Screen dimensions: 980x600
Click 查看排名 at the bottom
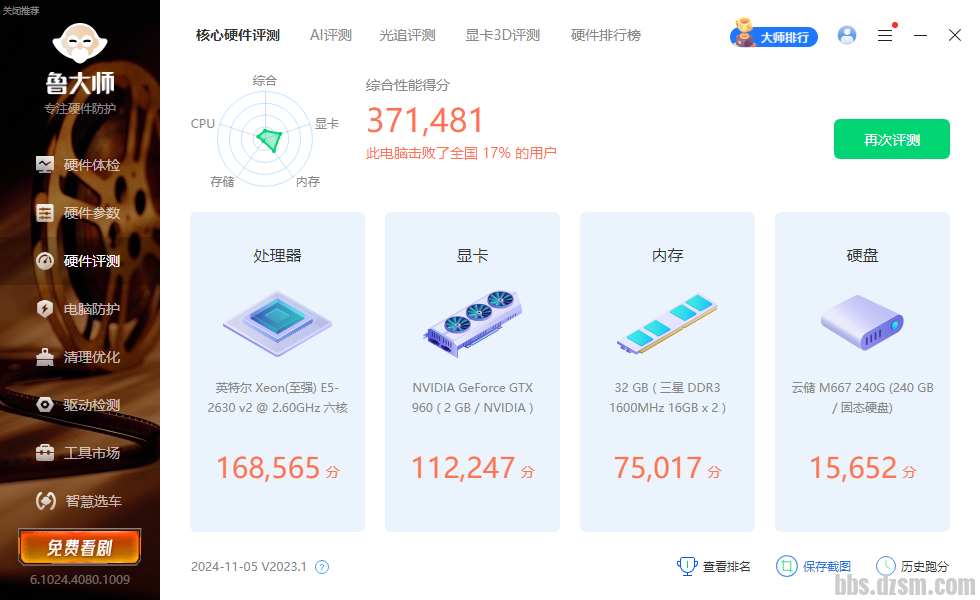(x=714, y=566)
